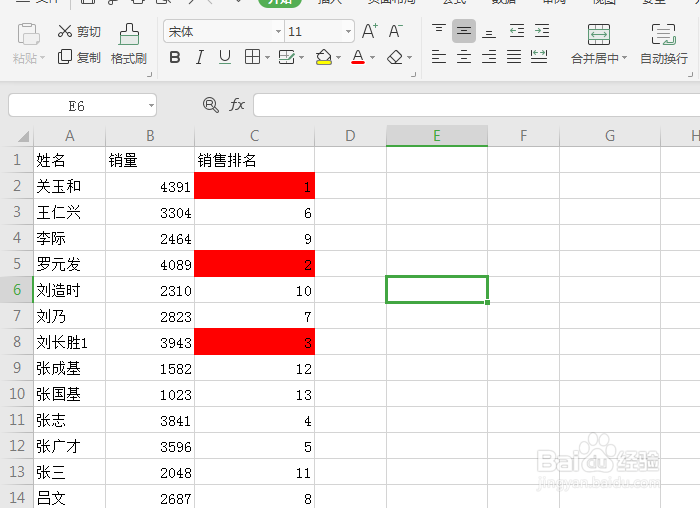Image resolution: width=700 pixels, height=508 pixels.
Task: Expand the cell style dropdown arrow
Action: 301,58
